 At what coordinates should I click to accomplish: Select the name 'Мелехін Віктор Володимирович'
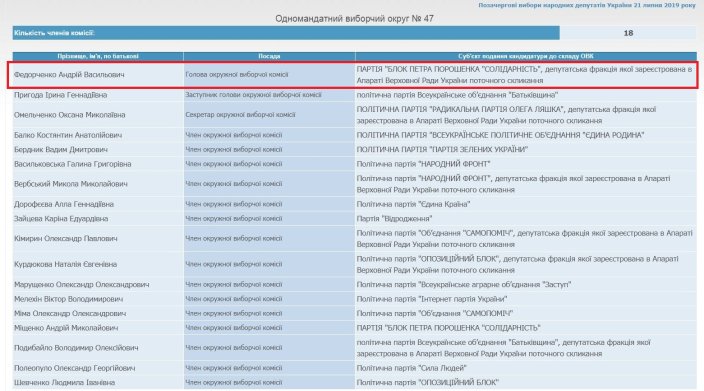click(x=68, y=299)
